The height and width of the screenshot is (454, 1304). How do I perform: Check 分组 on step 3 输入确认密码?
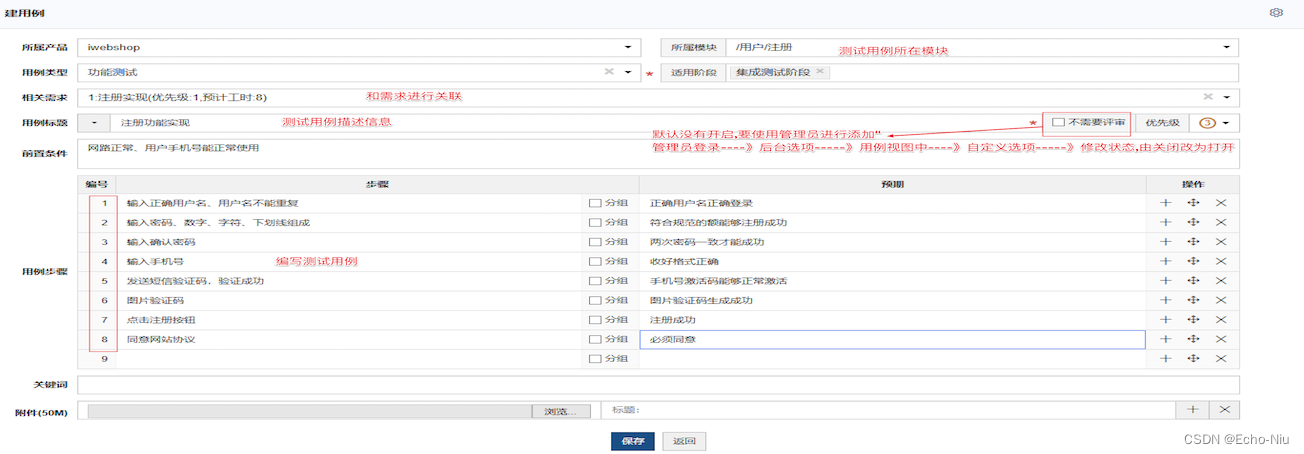(595, 242)
